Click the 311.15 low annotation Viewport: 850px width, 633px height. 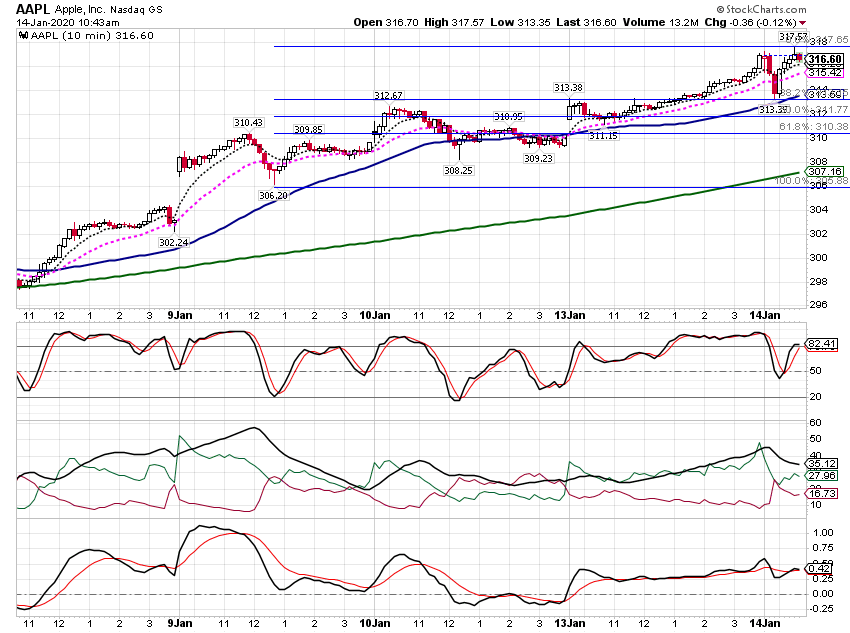(x=603, y=135)
